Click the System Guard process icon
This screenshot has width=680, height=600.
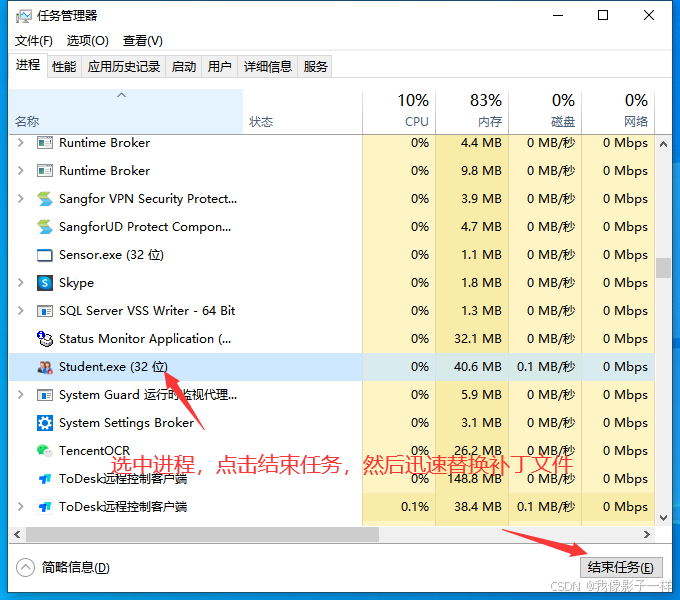pyautogui.click(x=45, y=395)
